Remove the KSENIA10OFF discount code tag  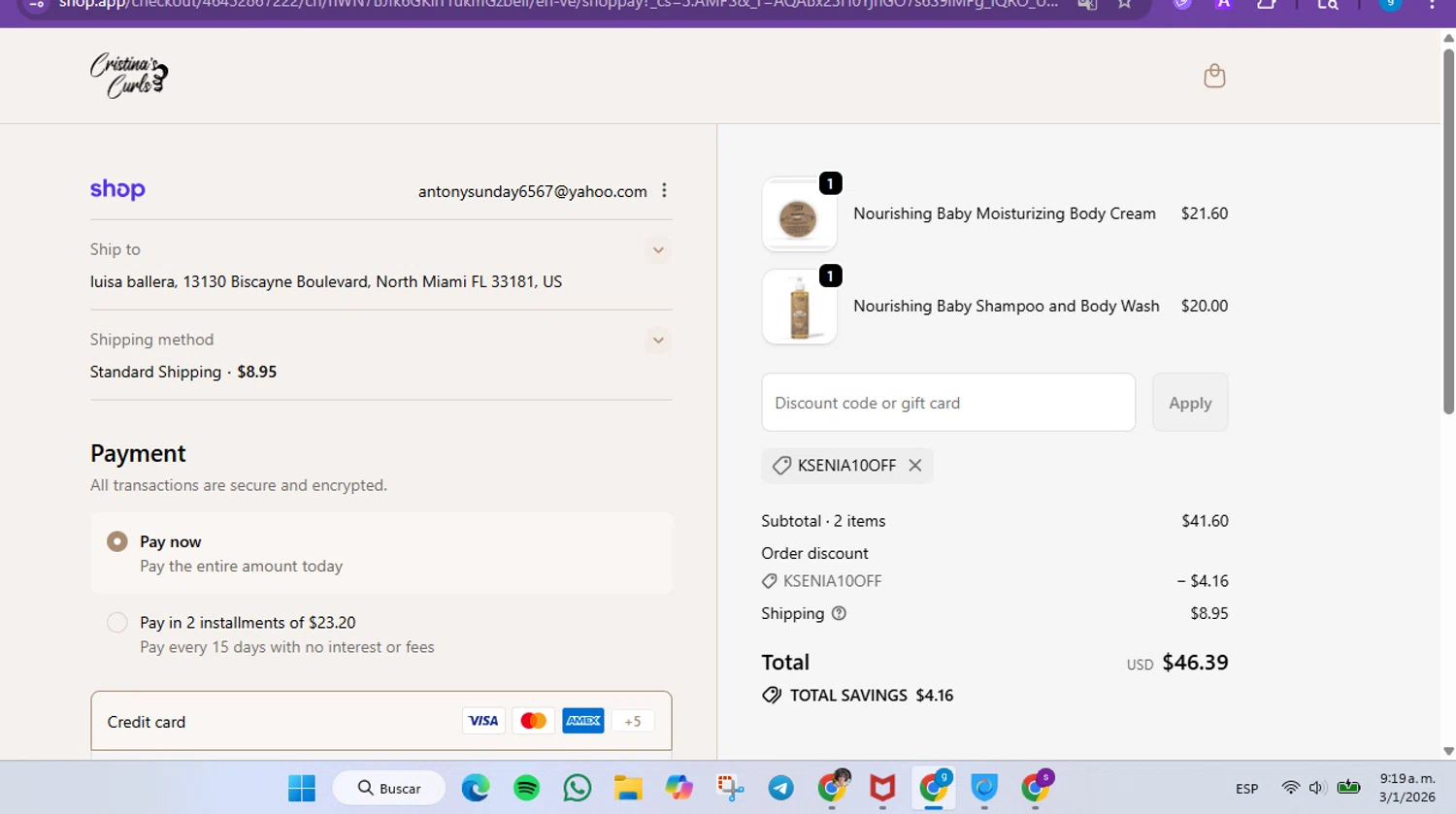[914, 466]
